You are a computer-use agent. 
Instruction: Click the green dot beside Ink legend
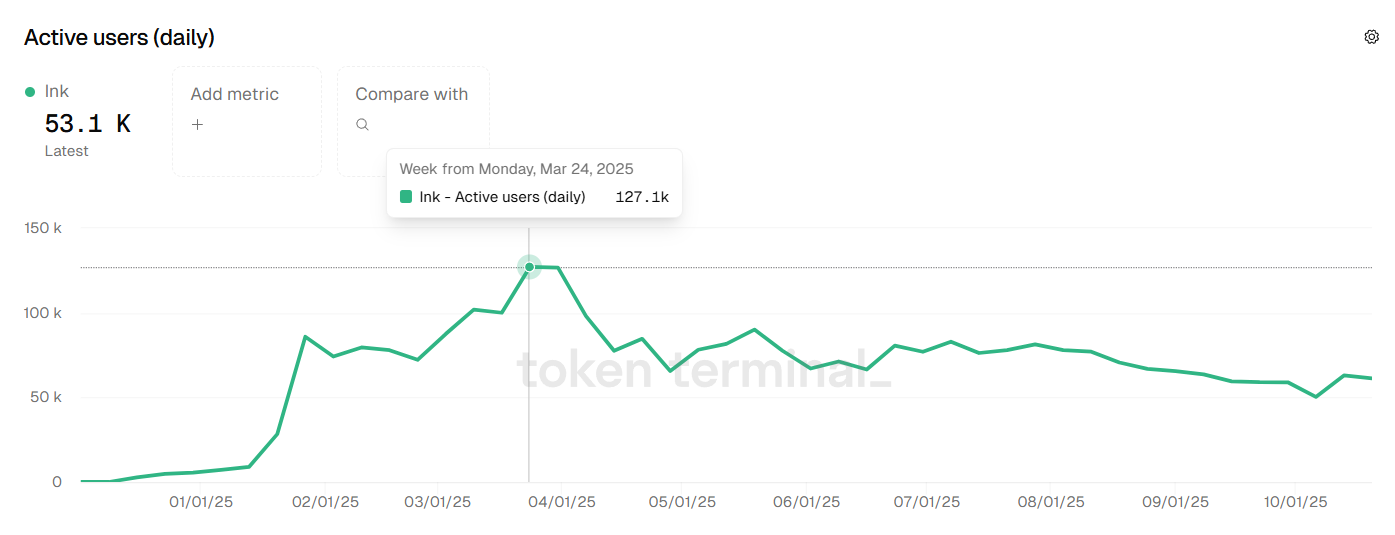[30, 92]
